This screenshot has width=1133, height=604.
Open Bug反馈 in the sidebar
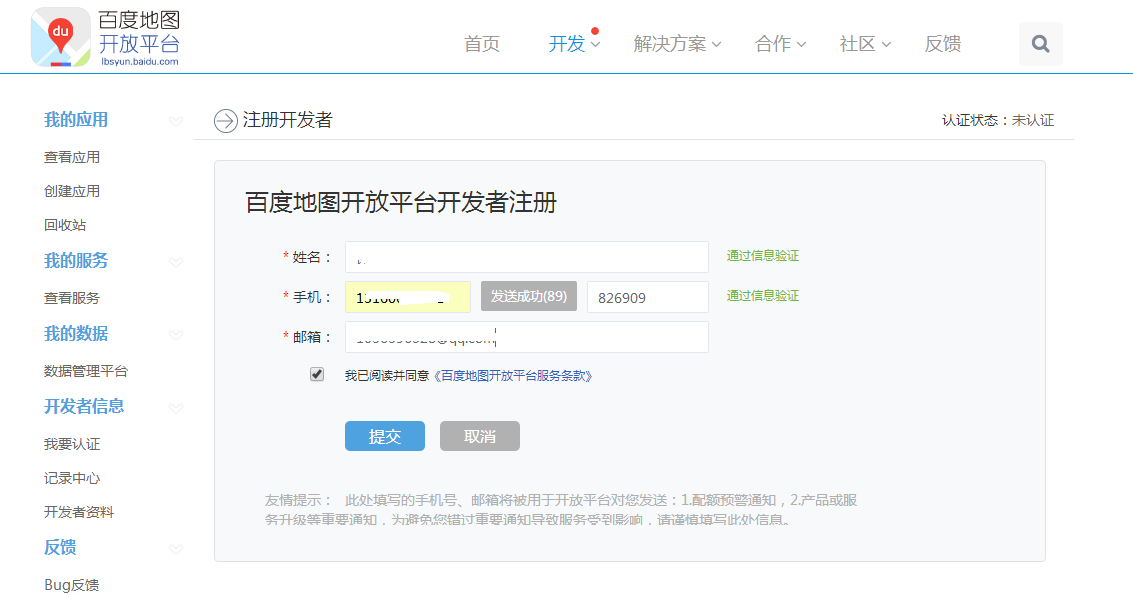72,584
